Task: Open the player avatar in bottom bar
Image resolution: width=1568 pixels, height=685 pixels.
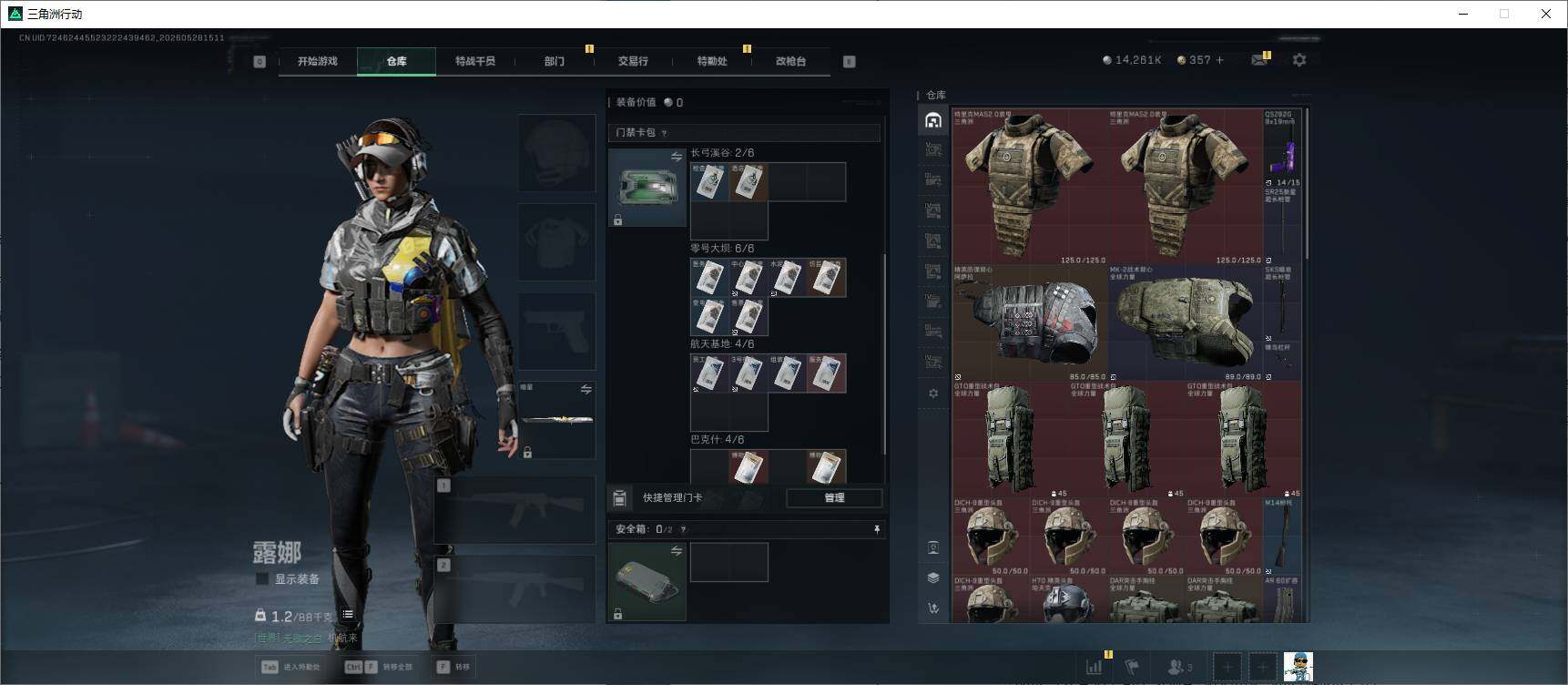Action: [1298, 667]
